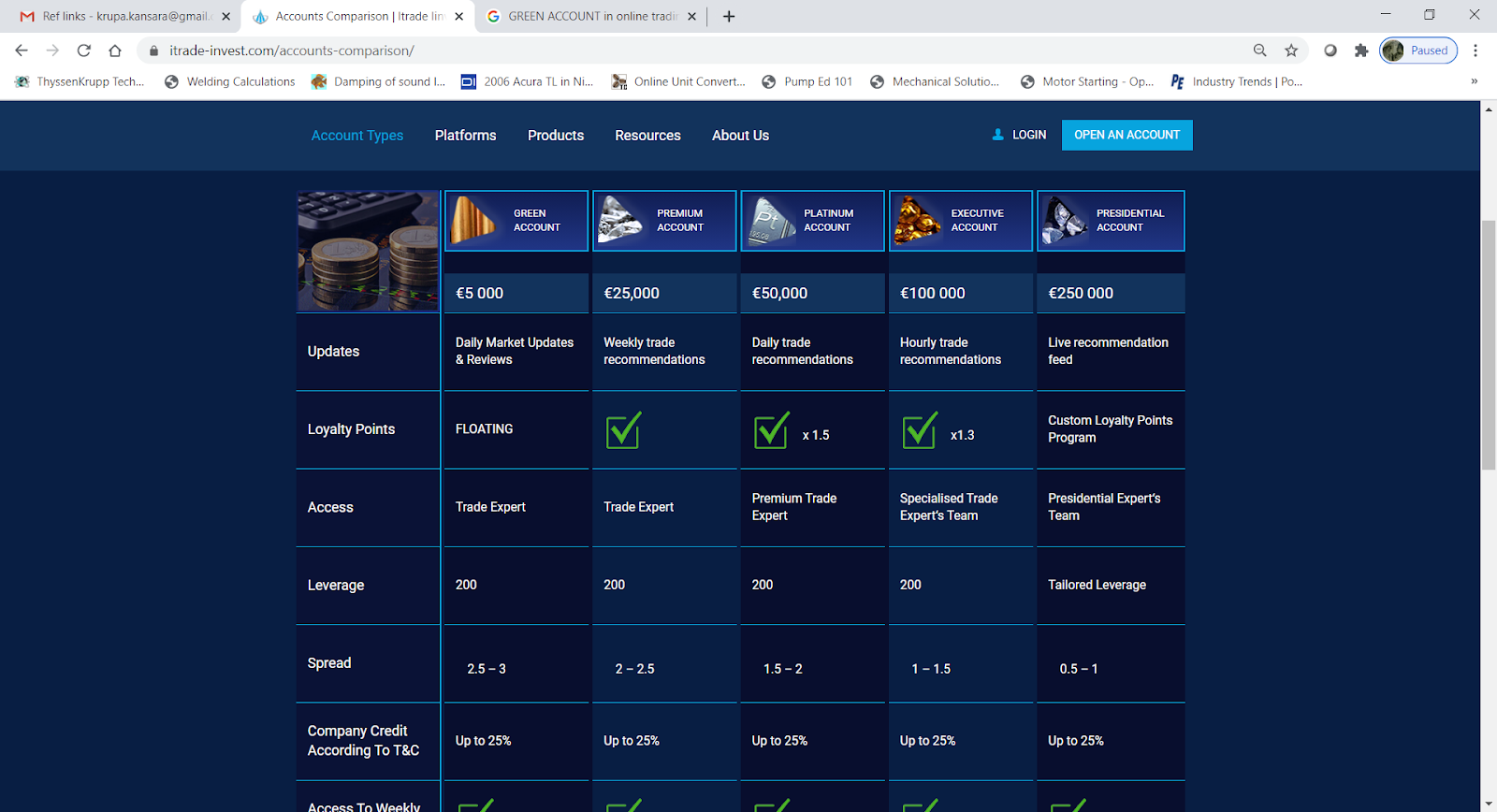Open the browser home page
The width and height of the screenshot is (1497, 812).
pos(115,51)
